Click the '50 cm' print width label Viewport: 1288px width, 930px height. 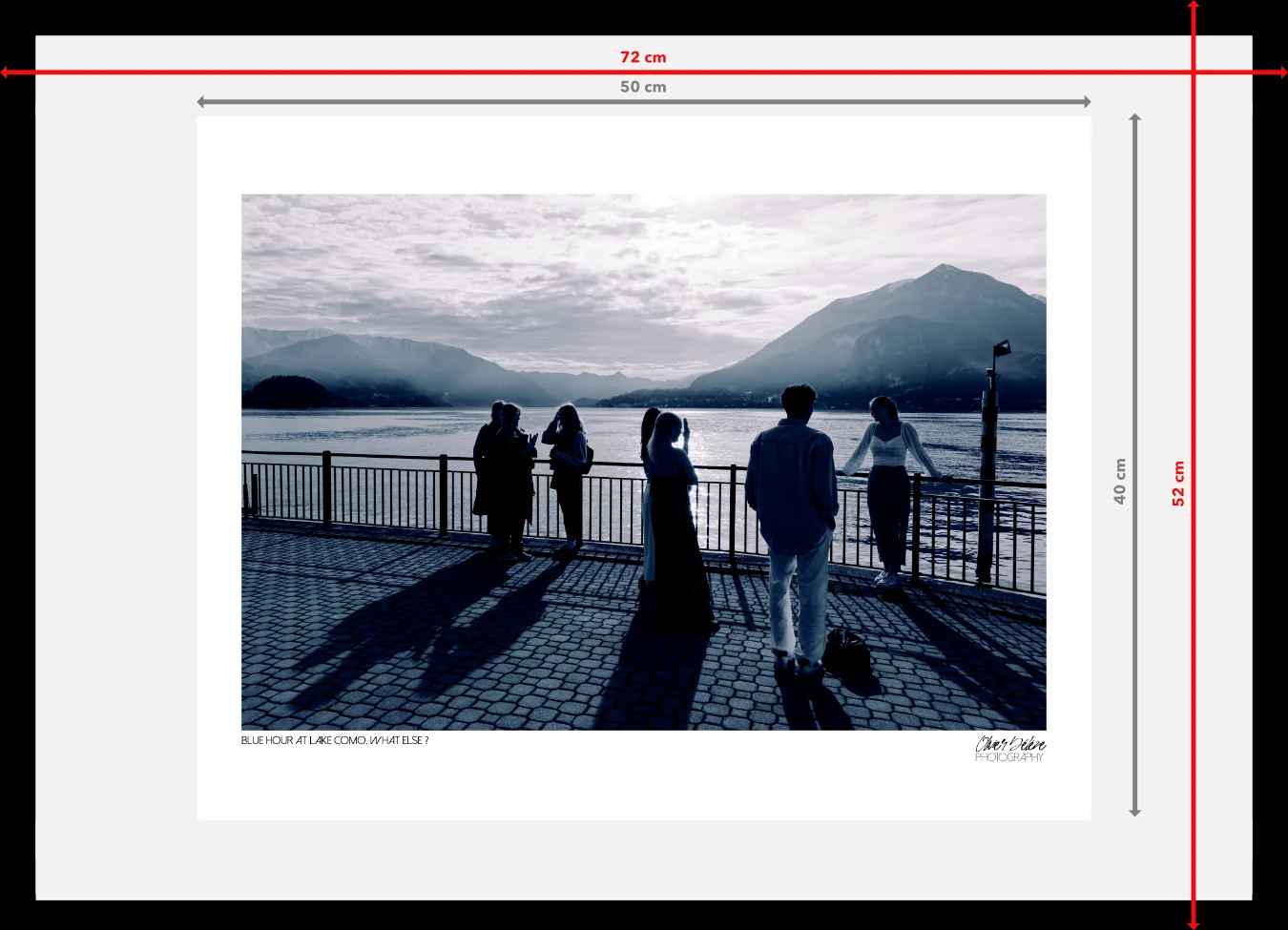643,87
